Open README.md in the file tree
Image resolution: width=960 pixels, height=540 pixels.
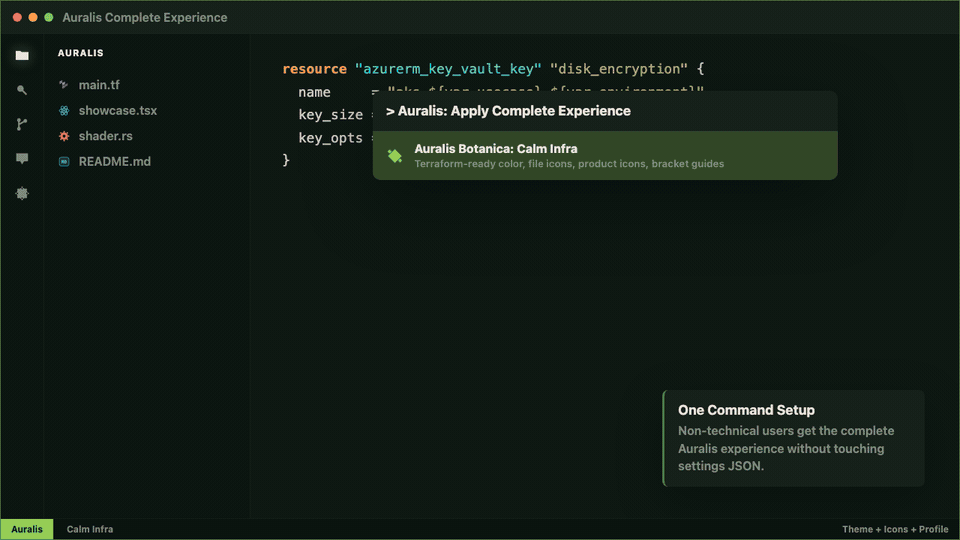coord(114,162)
